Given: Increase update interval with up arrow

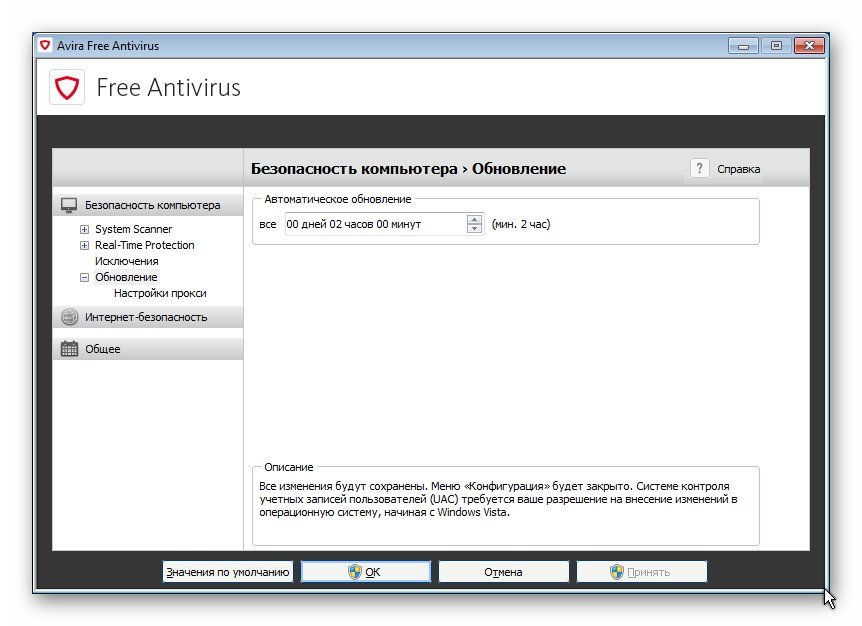Looking at the screenshot, I should tap(474, 219).
